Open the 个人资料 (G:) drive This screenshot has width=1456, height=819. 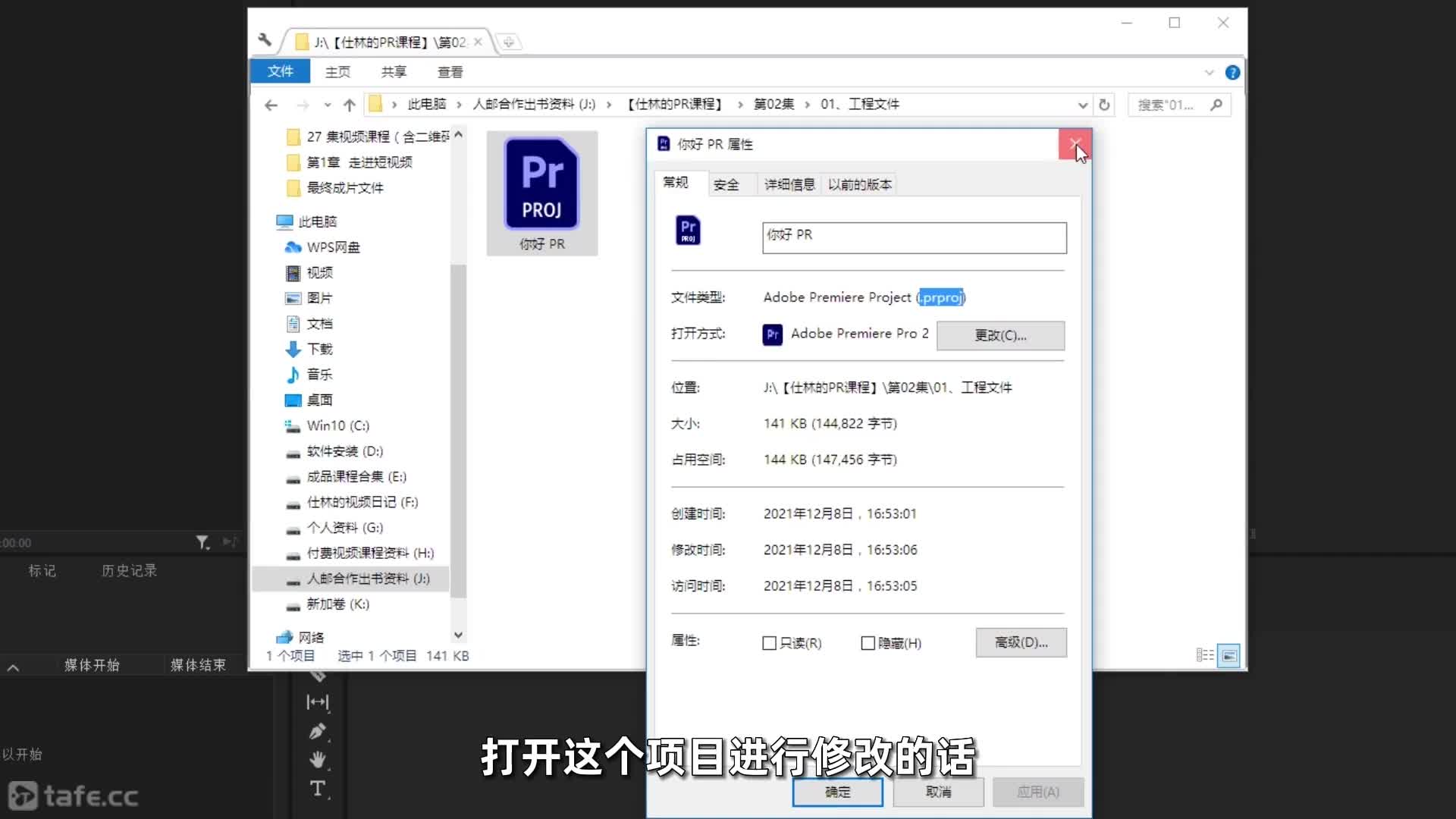tap(334, 528)
